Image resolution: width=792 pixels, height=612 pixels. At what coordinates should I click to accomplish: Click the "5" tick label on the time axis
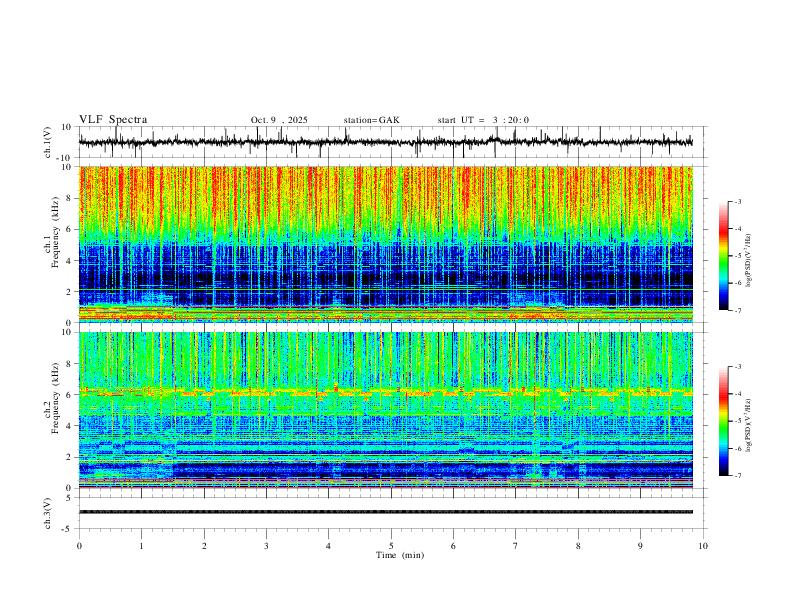tap(391, 546)
